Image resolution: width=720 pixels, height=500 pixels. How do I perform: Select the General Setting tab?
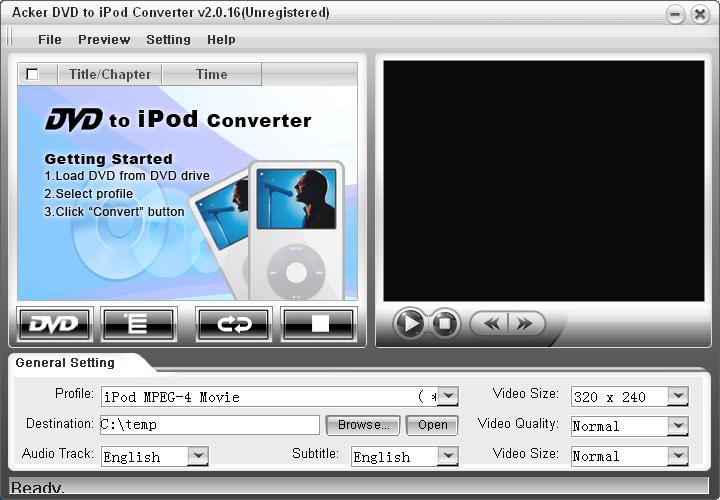click(65, 363)
